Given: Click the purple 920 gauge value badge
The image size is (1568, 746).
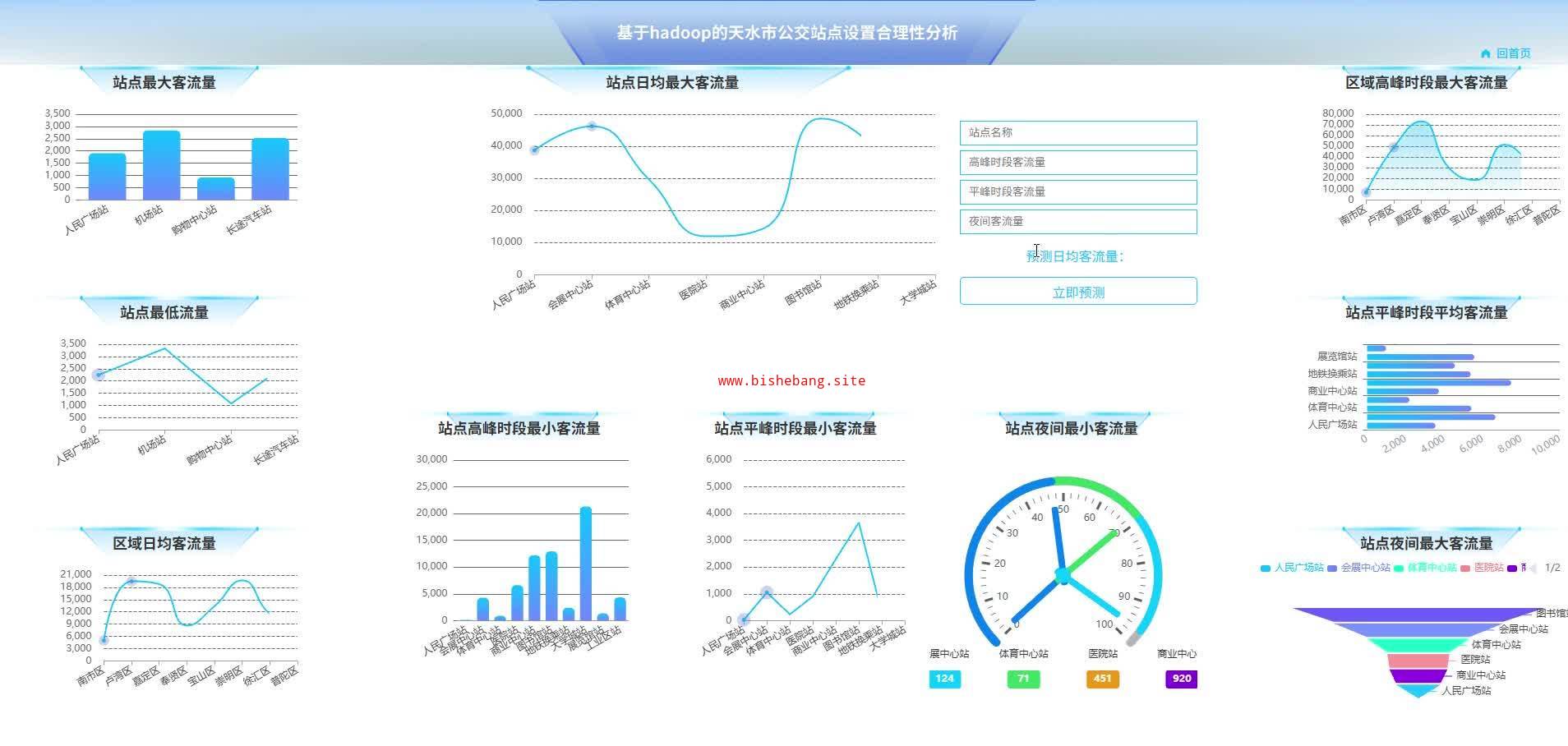Looking at the screenshot, I should pos(1181,679).
